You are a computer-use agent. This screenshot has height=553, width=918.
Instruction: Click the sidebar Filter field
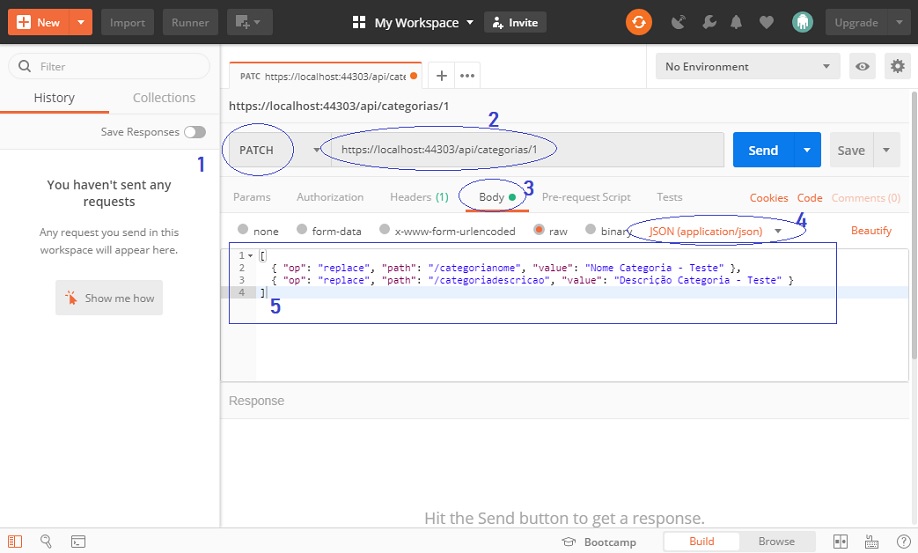tap(109, 66)
